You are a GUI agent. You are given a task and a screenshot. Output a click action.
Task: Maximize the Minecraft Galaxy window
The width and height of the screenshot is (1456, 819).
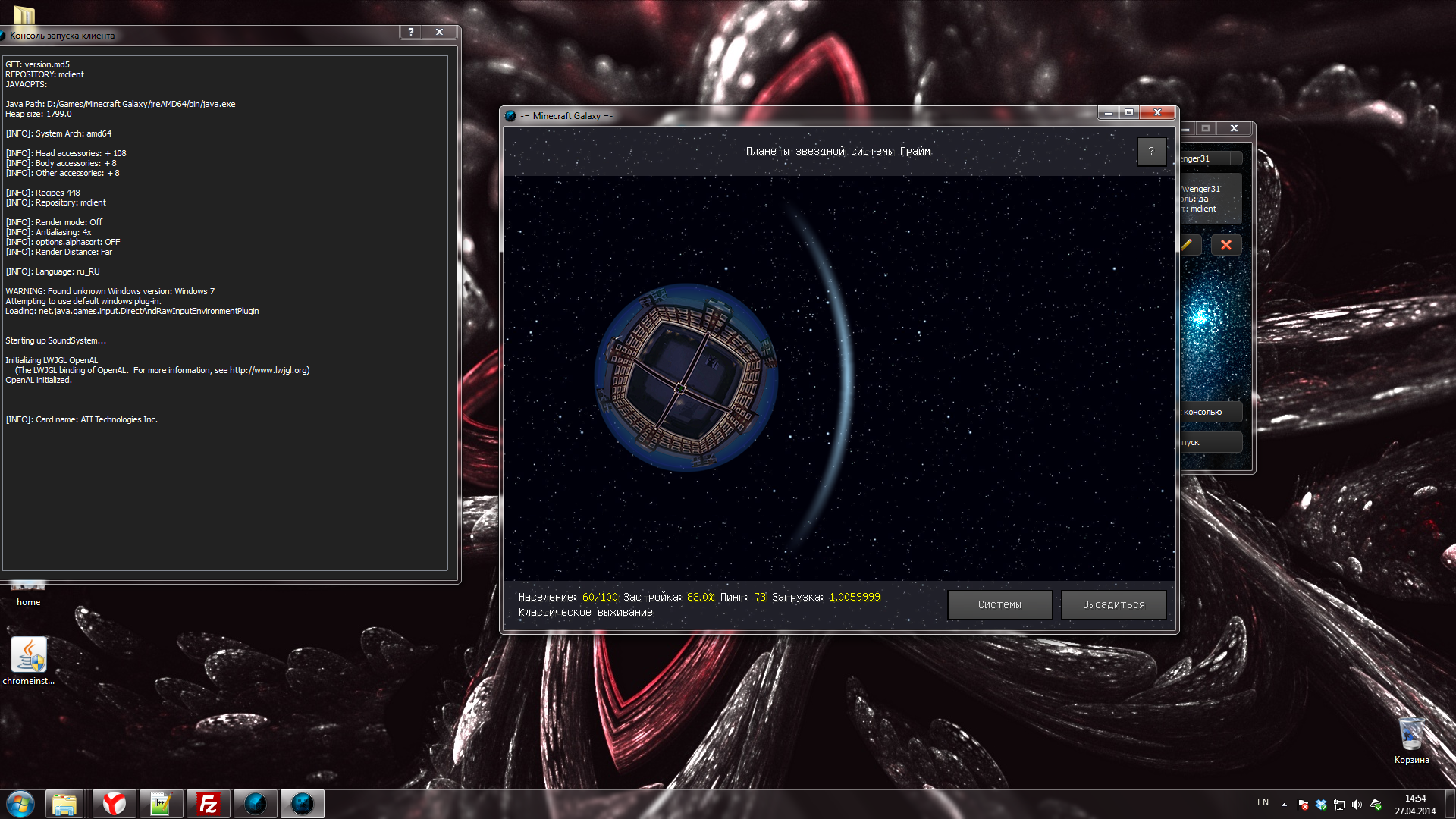coord(1129,112)
